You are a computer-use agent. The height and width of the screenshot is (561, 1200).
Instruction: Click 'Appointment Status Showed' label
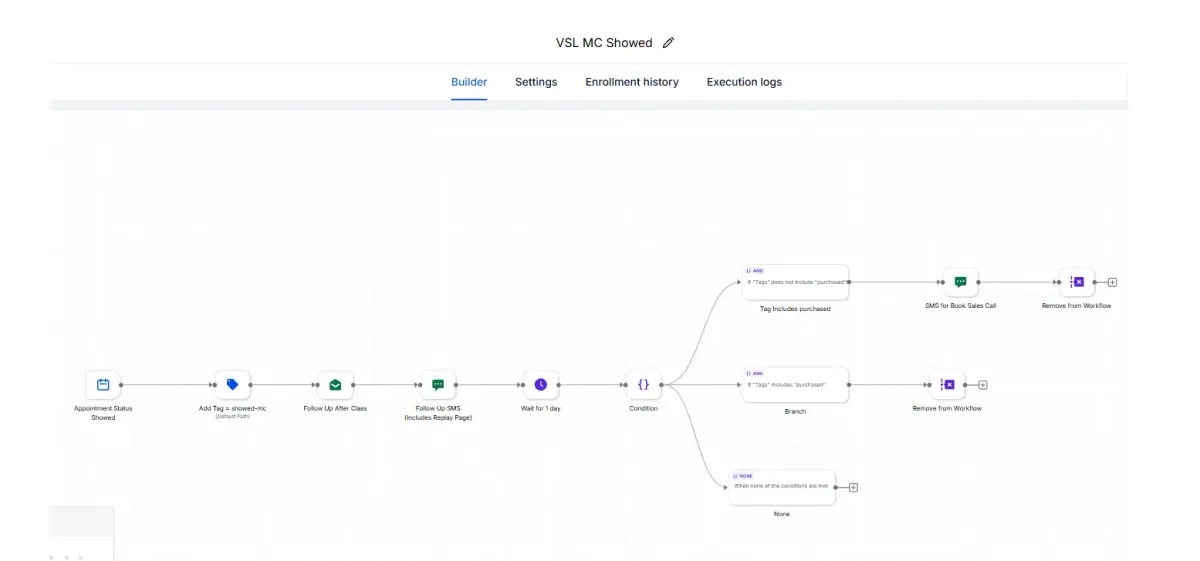103,412
